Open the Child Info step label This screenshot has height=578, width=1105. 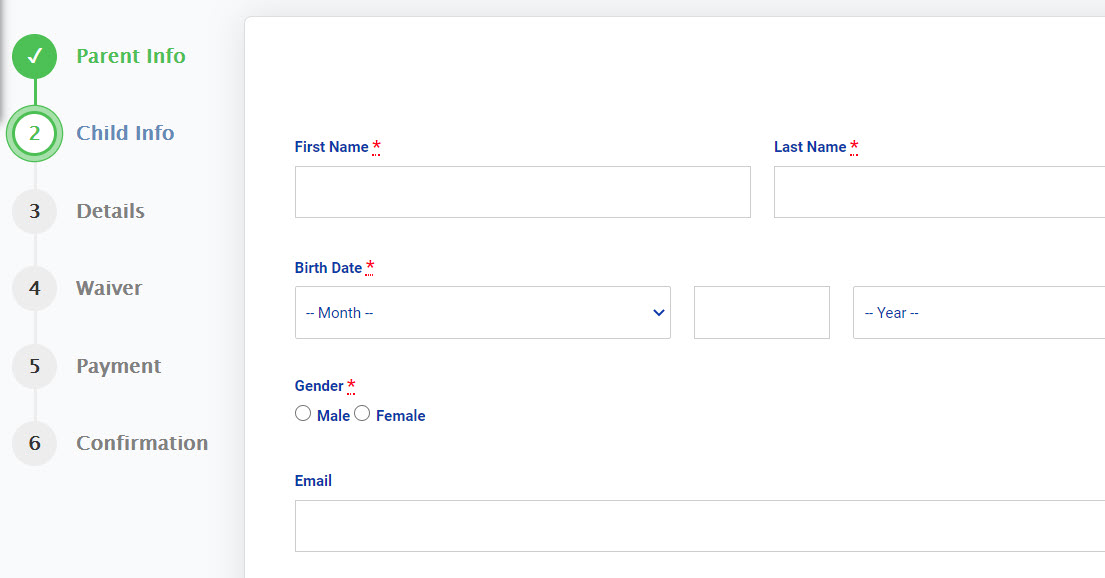coord(125,133)
